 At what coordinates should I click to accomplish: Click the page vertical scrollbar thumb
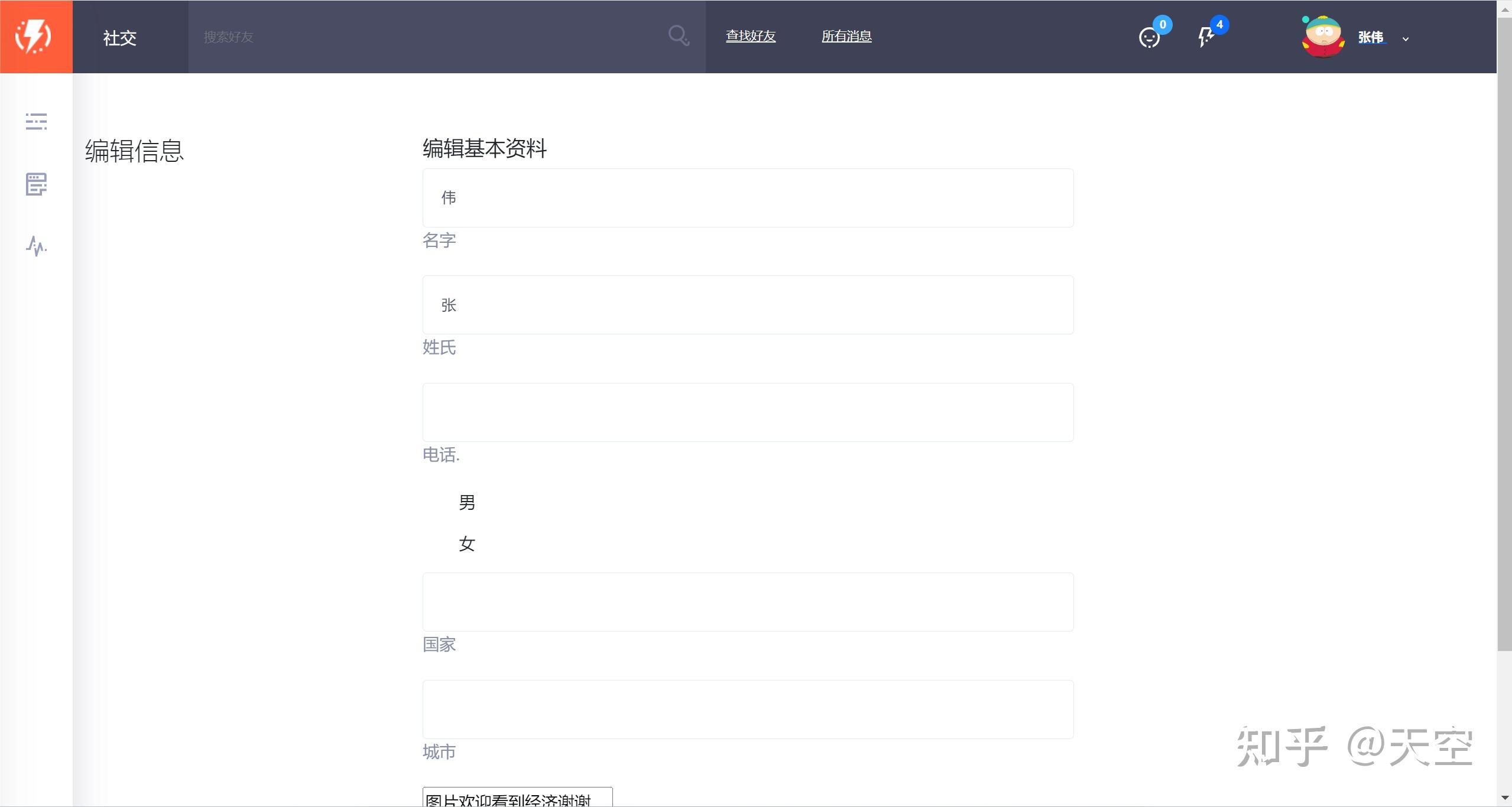(1504, 331)
